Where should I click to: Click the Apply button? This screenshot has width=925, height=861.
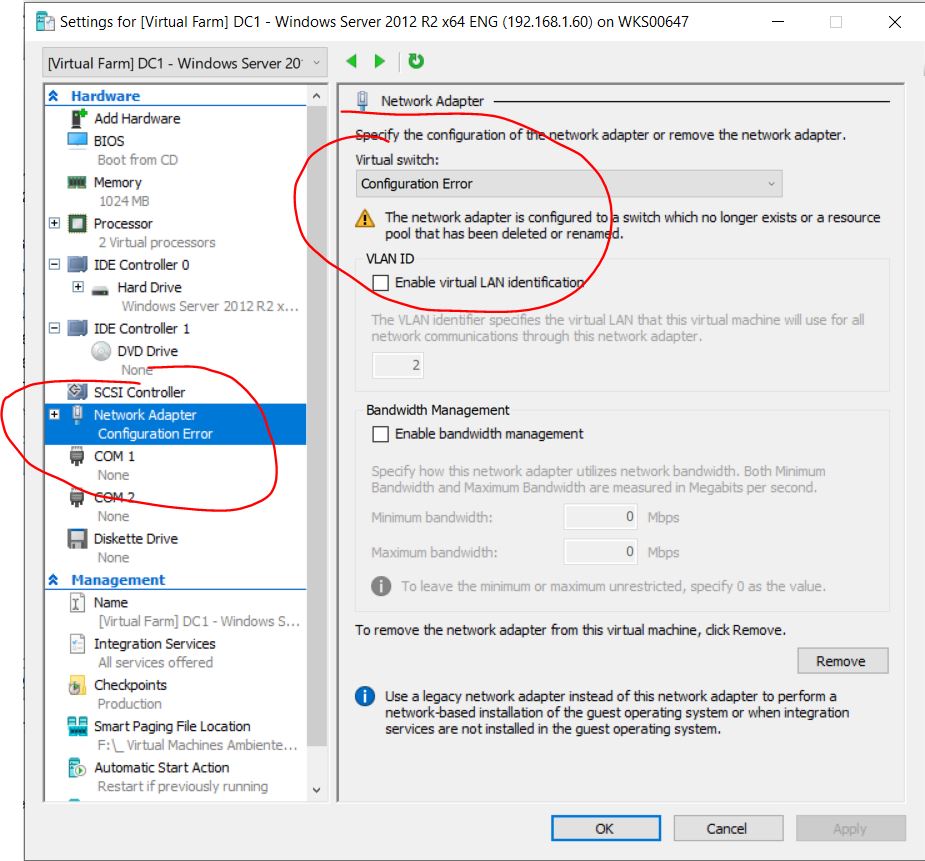click(850, 829)
